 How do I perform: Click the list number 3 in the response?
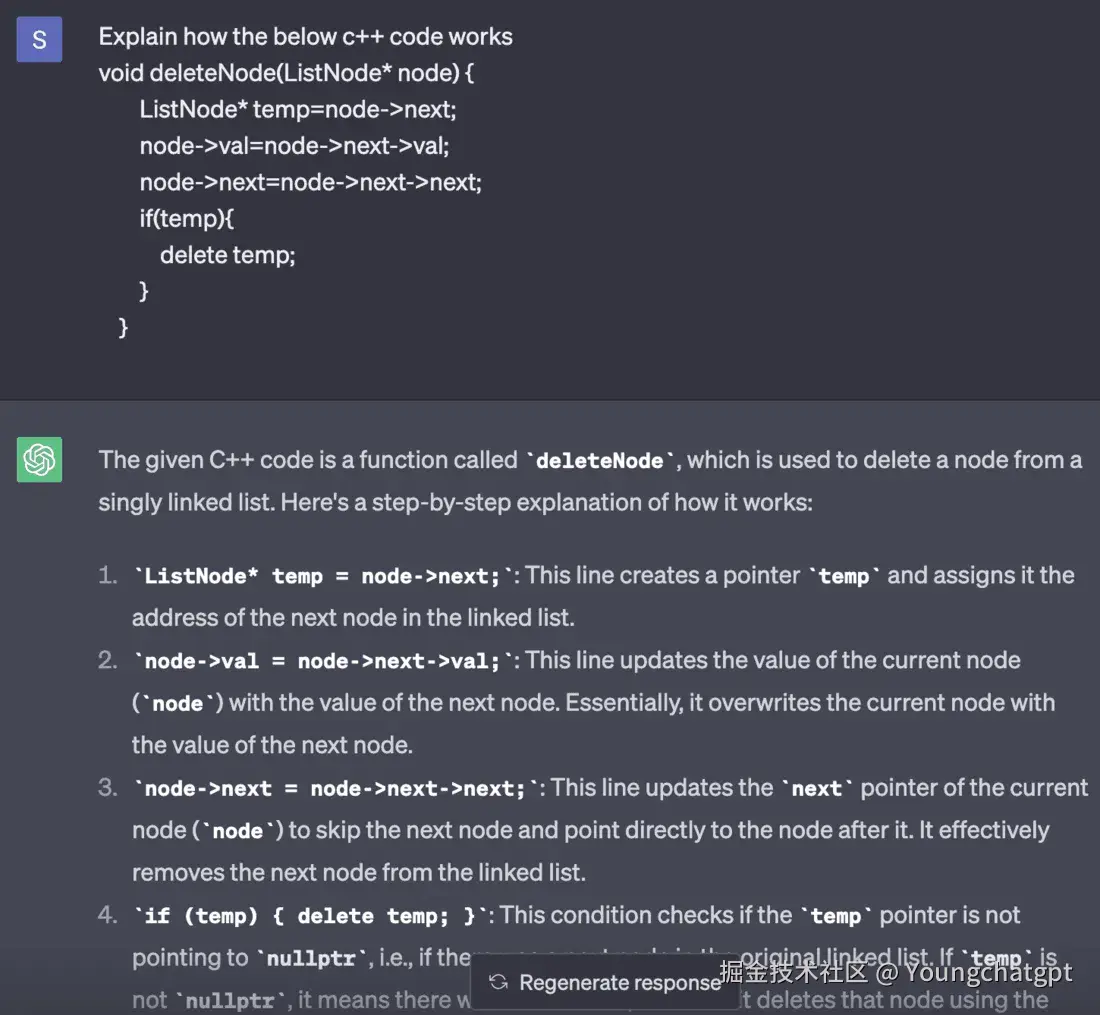point(108,789)
